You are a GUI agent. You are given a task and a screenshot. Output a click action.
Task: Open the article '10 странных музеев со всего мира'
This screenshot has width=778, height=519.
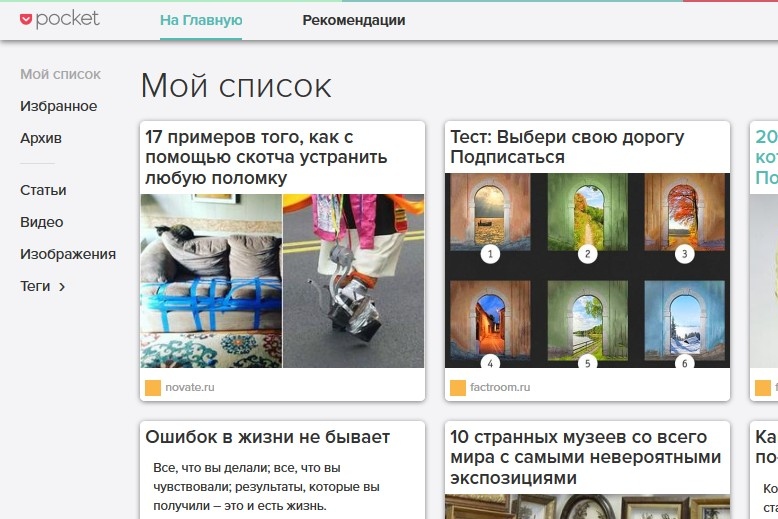pyautogui.click(x=585, y=457)
